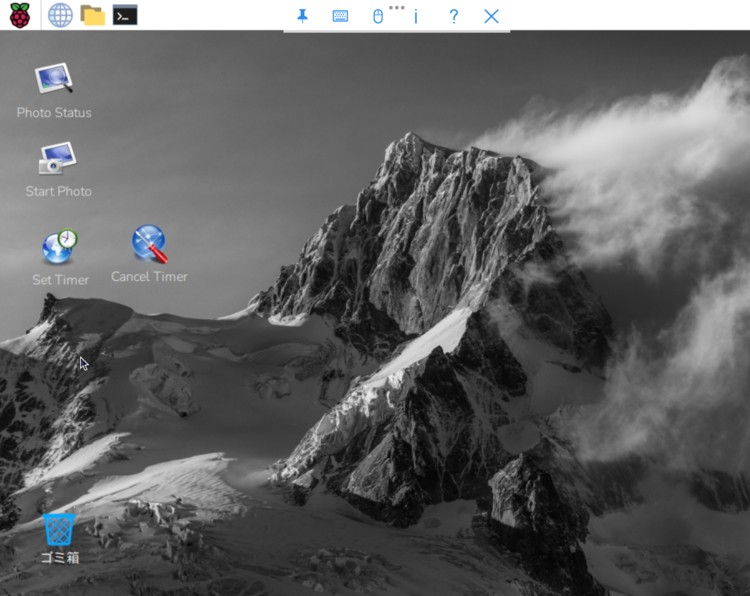
Task: Click the mouse icon in remote toolbar
Action: 378,16
